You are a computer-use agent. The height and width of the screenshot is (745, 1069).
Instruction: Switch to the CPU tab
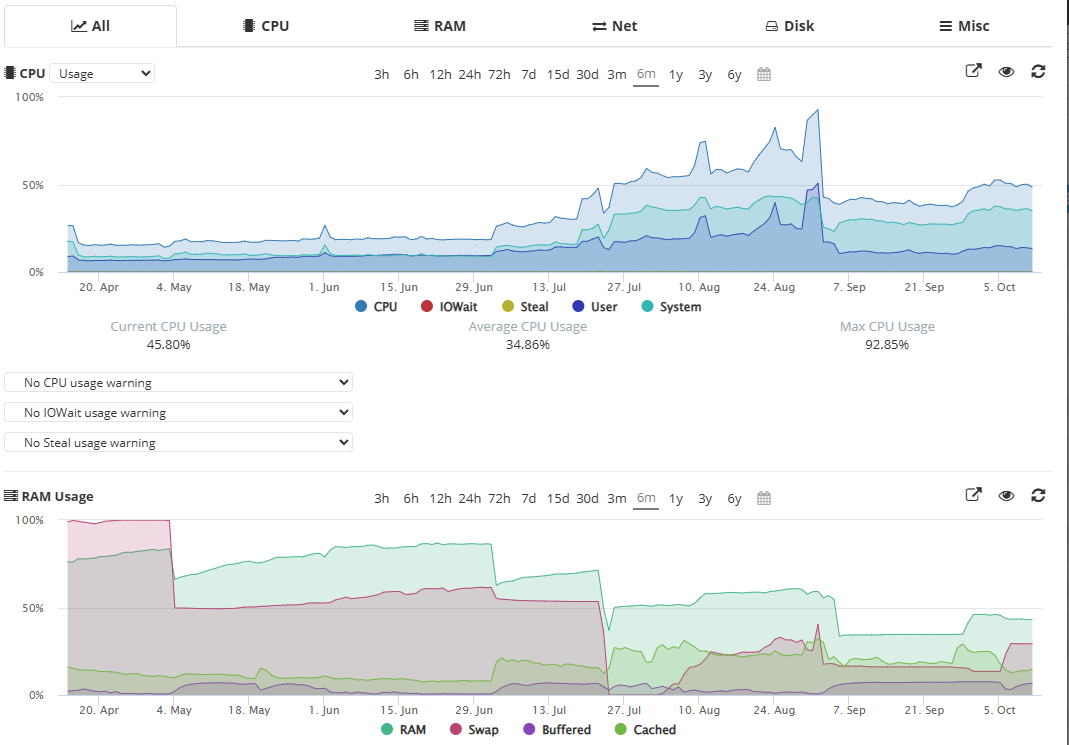tap(266, 26)
